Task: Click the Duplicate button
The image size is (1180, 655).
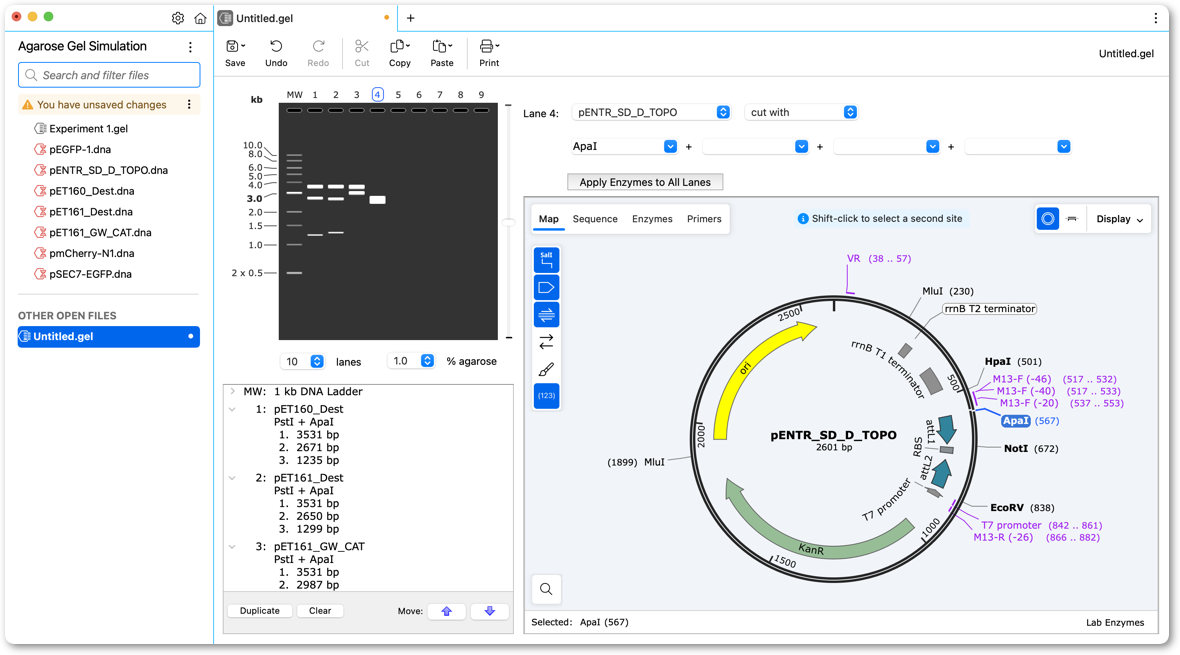Action: [x=260, y=611]
